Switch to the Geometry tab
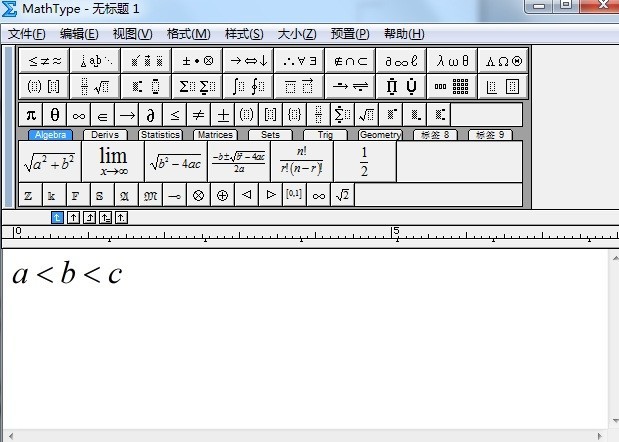This screenshot has width=619, height=442. pos(380,135)
